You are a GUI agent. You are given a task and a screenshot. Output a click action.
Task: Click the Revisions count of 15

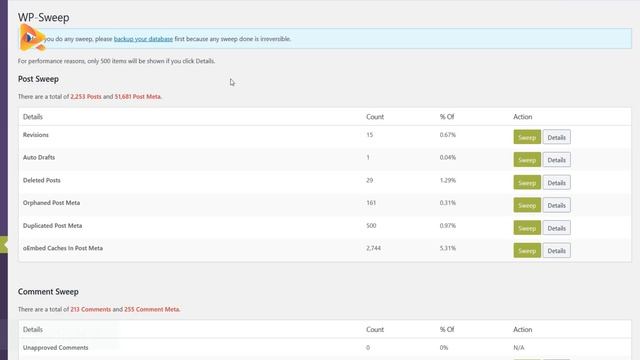pos(369,135)
